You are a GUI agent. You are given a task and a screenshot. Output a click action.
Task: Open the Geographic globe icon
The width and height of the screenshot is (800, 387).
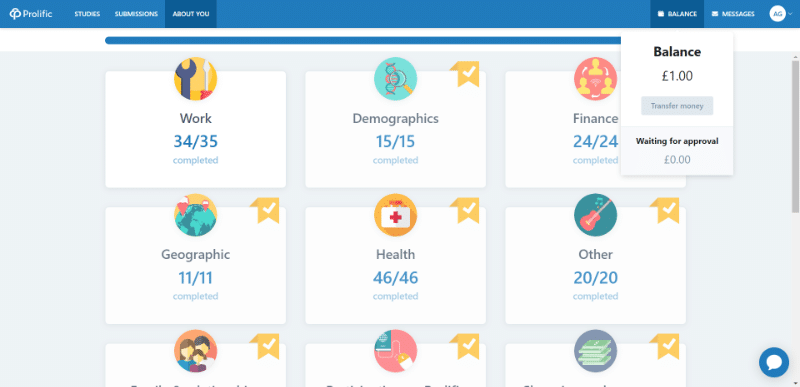(195, 215)
